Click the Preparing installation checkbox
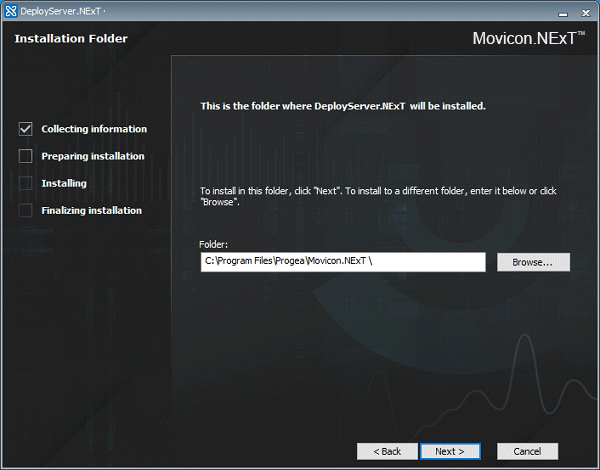Viewport: 600px width, 470px height. [26, 156]
